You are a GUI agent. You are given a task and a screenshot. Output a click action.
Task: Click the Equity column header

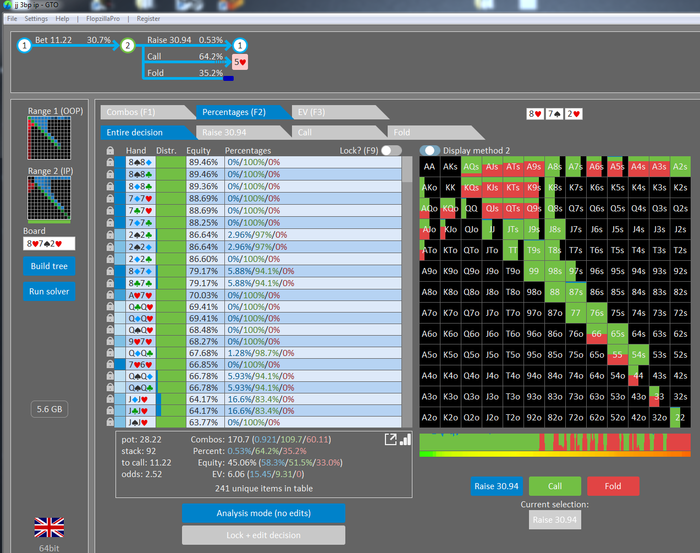pyautogui.click(x=198, y=150)
